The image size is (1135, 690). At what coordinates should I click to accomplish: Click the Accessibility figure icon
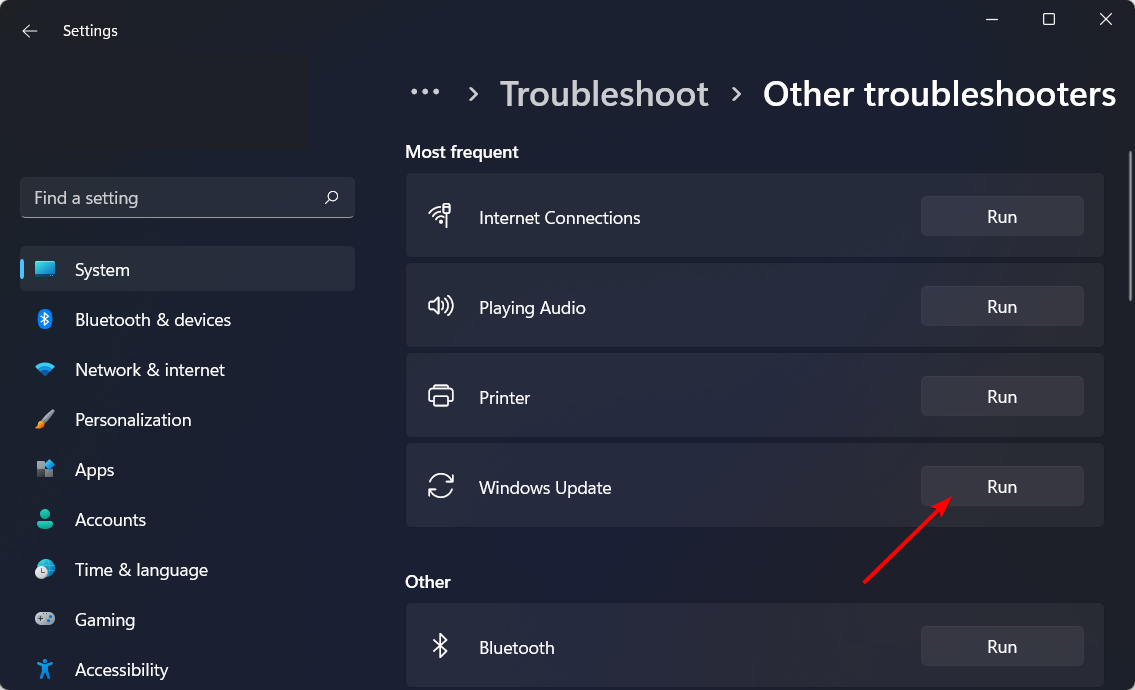[x=45, y=669]
